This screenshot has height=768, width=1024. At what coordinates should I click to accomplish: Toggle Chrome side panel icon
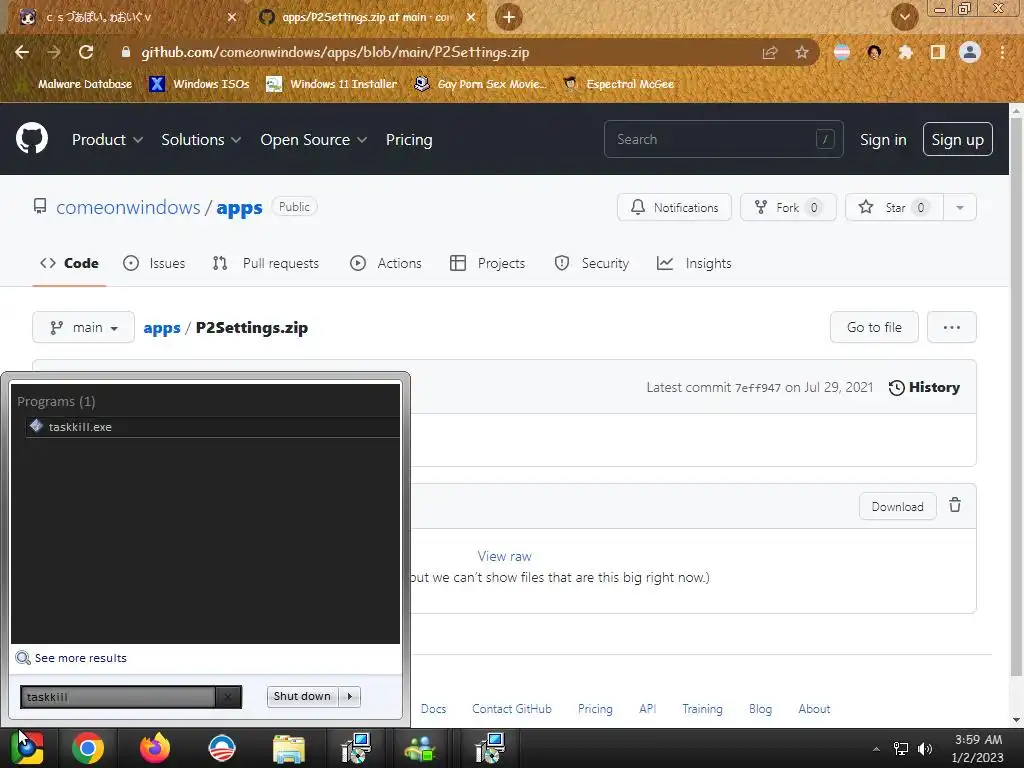937,52
